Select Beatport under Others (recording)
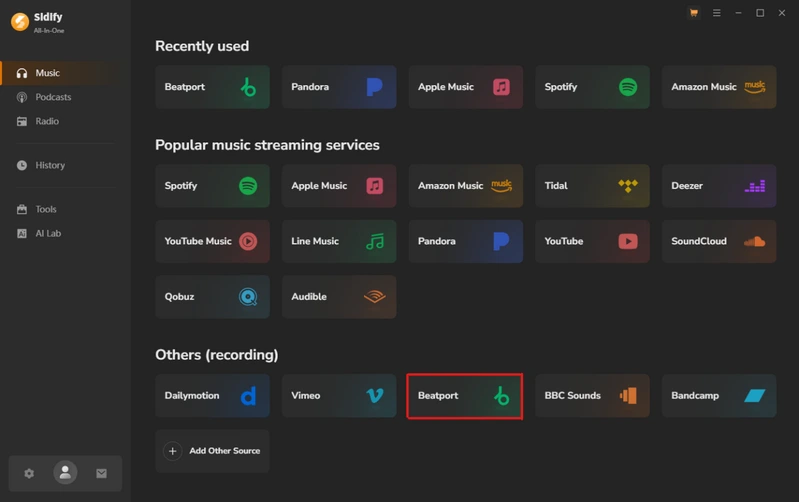The width and height of the screenshot is (799, 502). [x=465, y=396]
